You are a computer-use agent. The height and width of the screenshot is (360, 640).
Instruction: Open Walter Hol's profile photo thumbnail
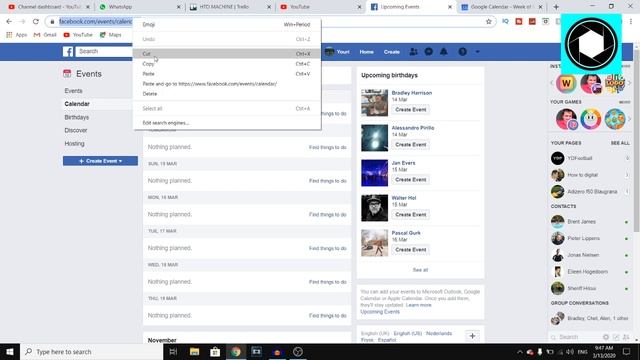coord(374,208)
